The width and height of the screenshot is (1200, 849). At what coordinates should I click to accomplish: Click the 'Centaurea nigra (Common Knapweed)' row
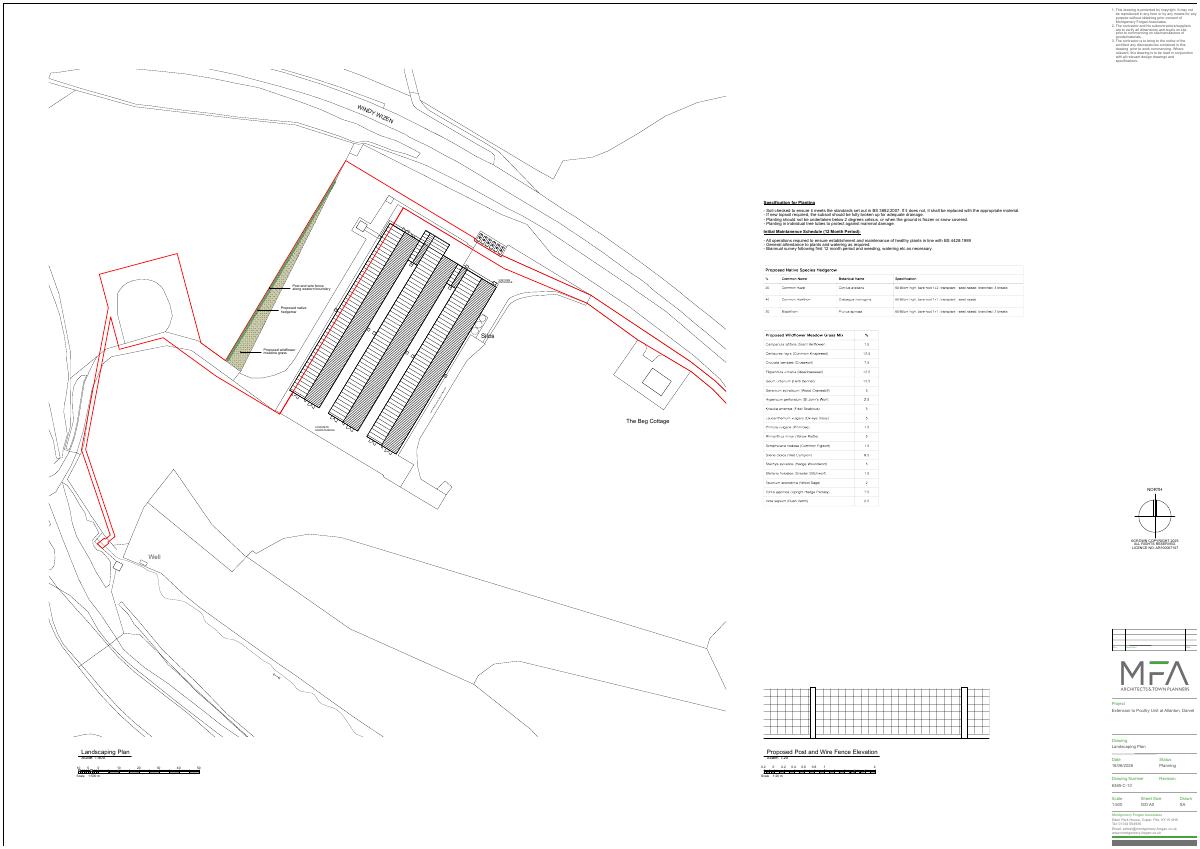point(820,354)
